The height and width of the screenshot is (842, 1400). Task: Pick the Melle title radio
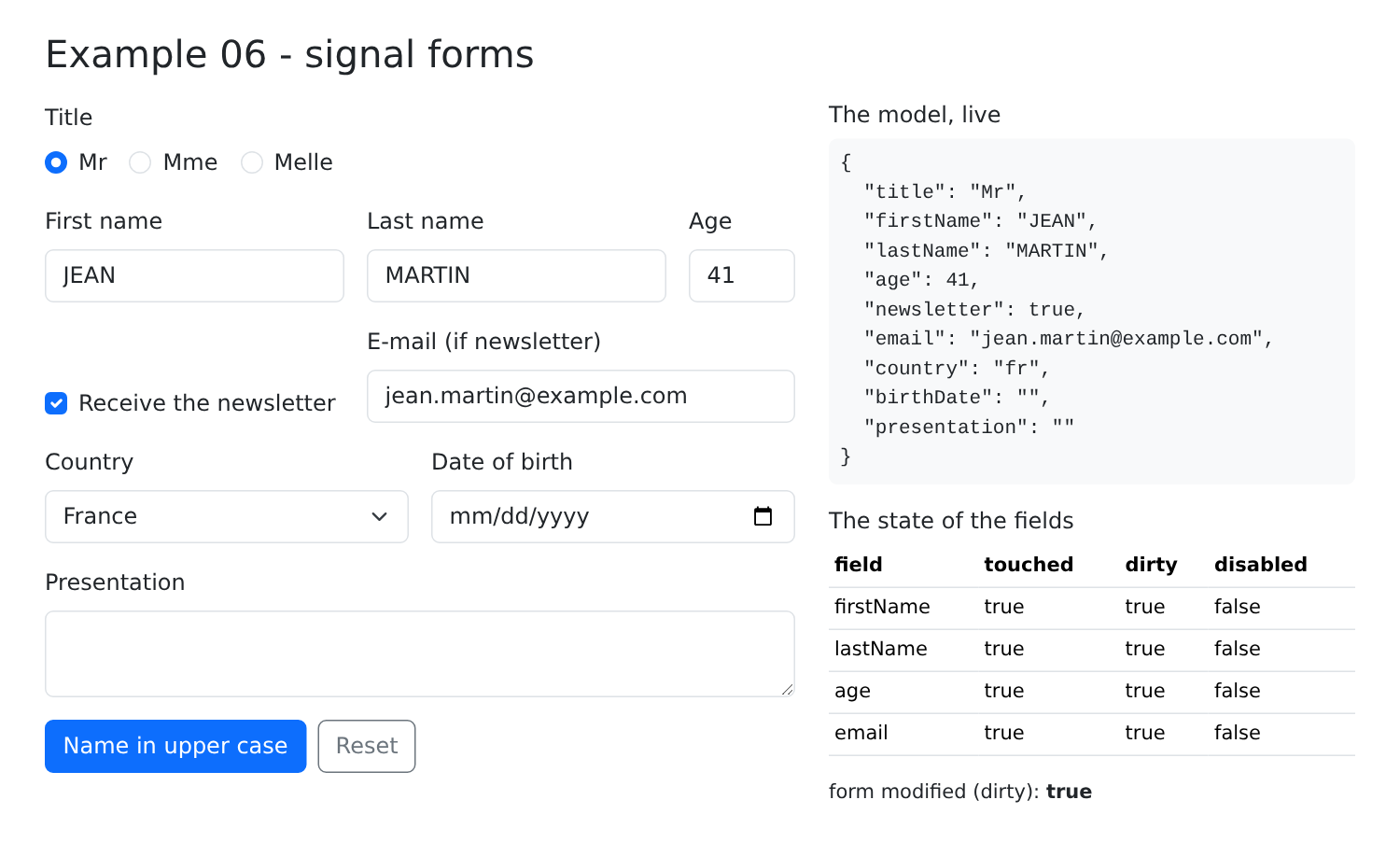pyautogui.click(x=252, y=162)
